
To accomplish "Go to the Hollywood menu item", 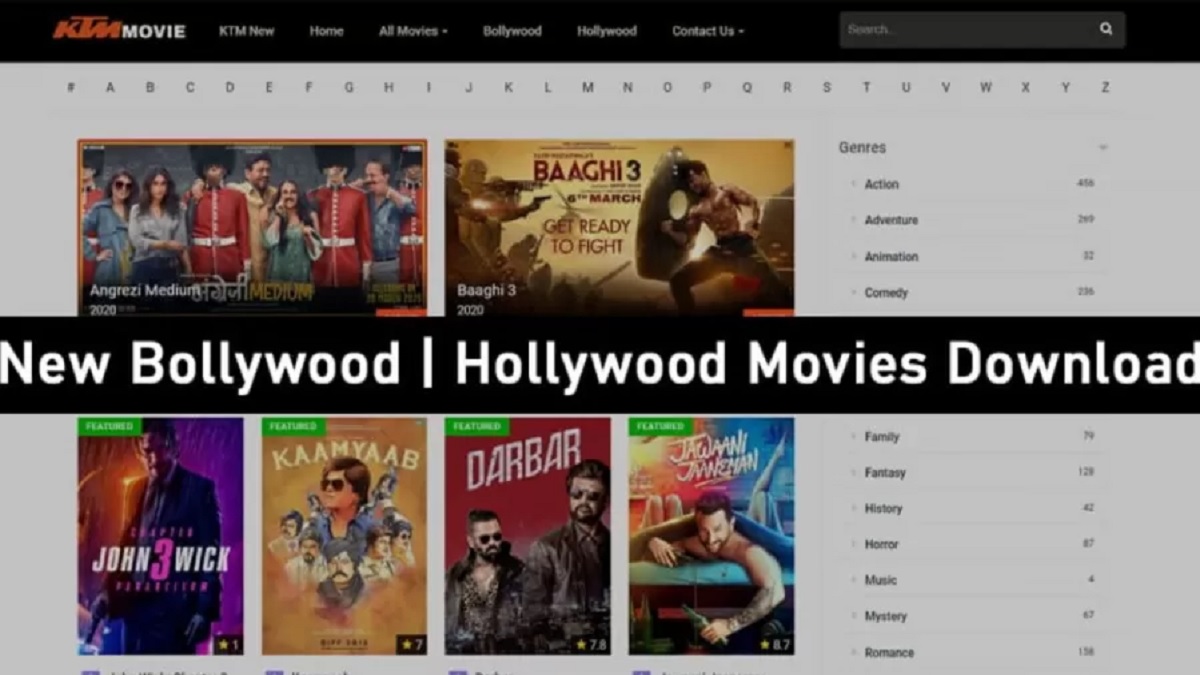I will 607,31.
